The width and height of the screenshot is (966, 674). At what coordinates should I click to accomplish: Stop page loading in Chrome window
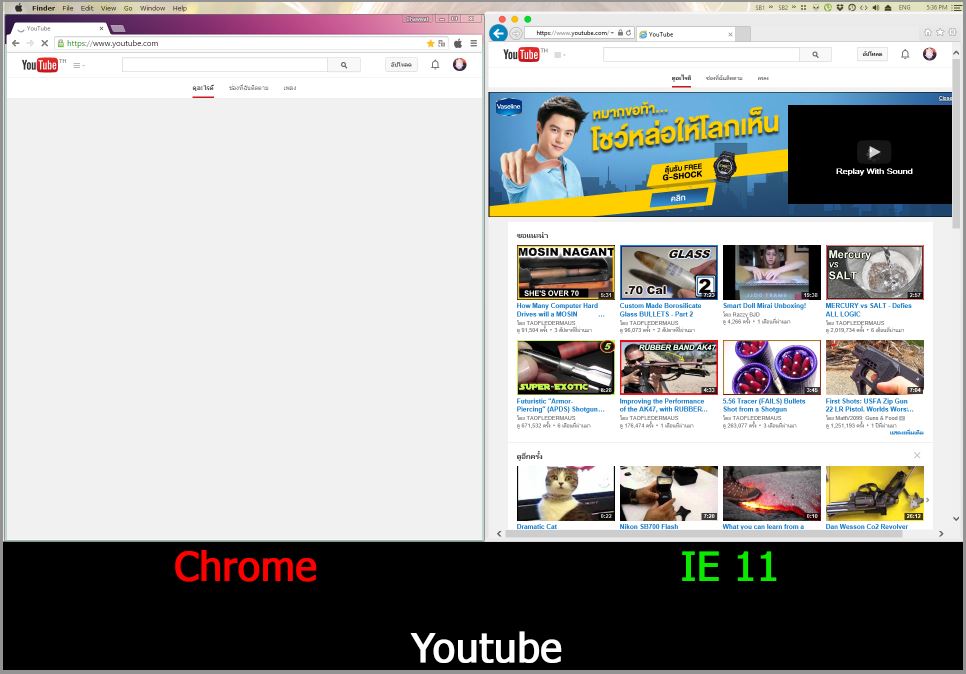[44, 43]
